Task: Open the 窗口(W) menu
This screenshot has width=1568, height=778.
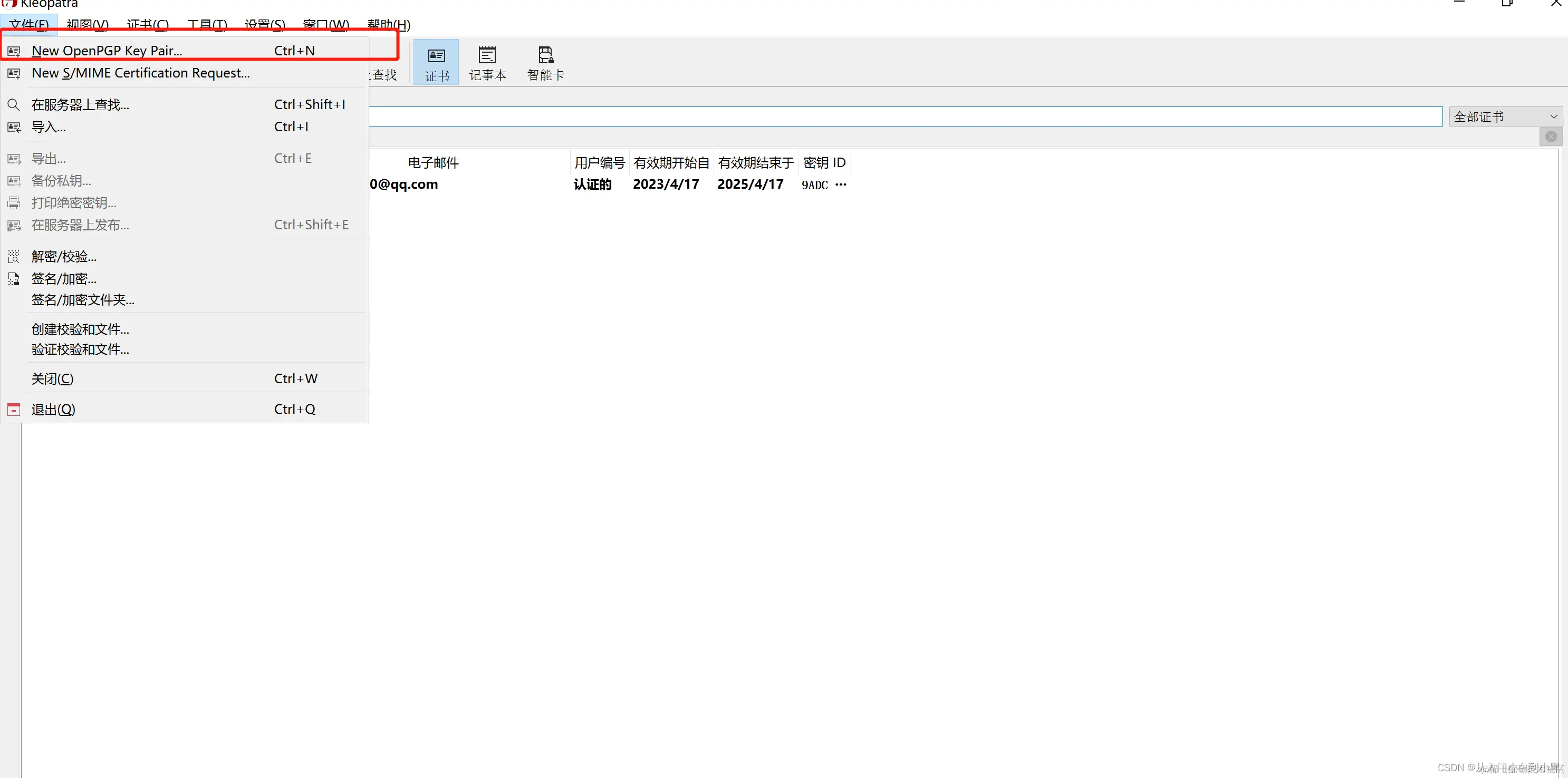Action: pos(326,25)
